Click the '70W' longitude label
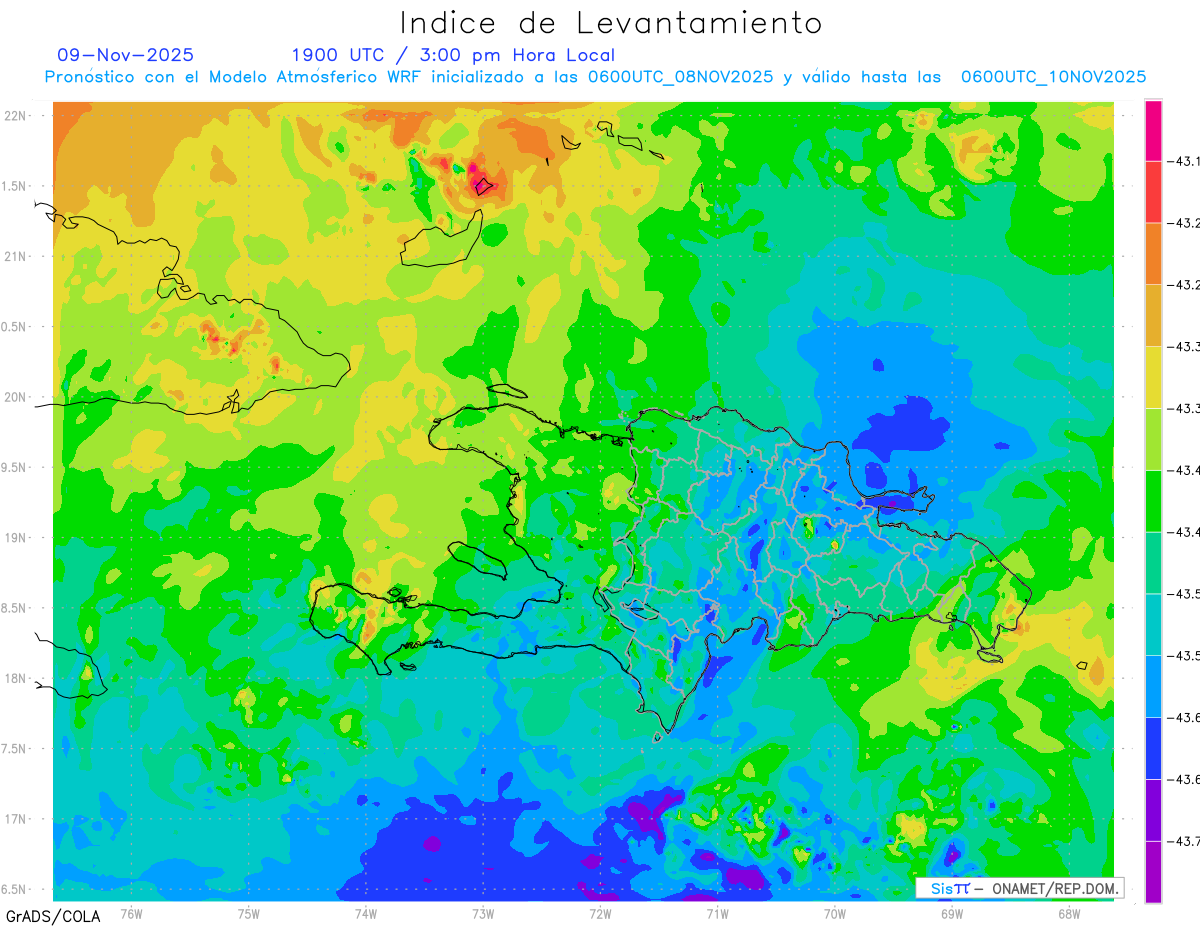This screenshot has height=927, width=1200. pyautogui.click(x=835, y=913)
